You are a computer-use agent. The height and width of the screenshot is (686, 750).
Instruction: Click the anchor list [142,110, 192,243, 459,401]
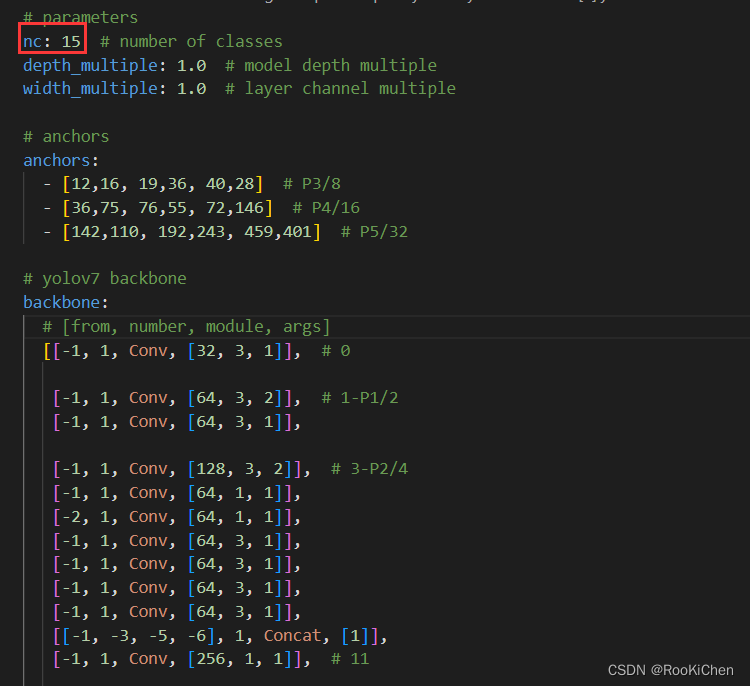[191, 232]
